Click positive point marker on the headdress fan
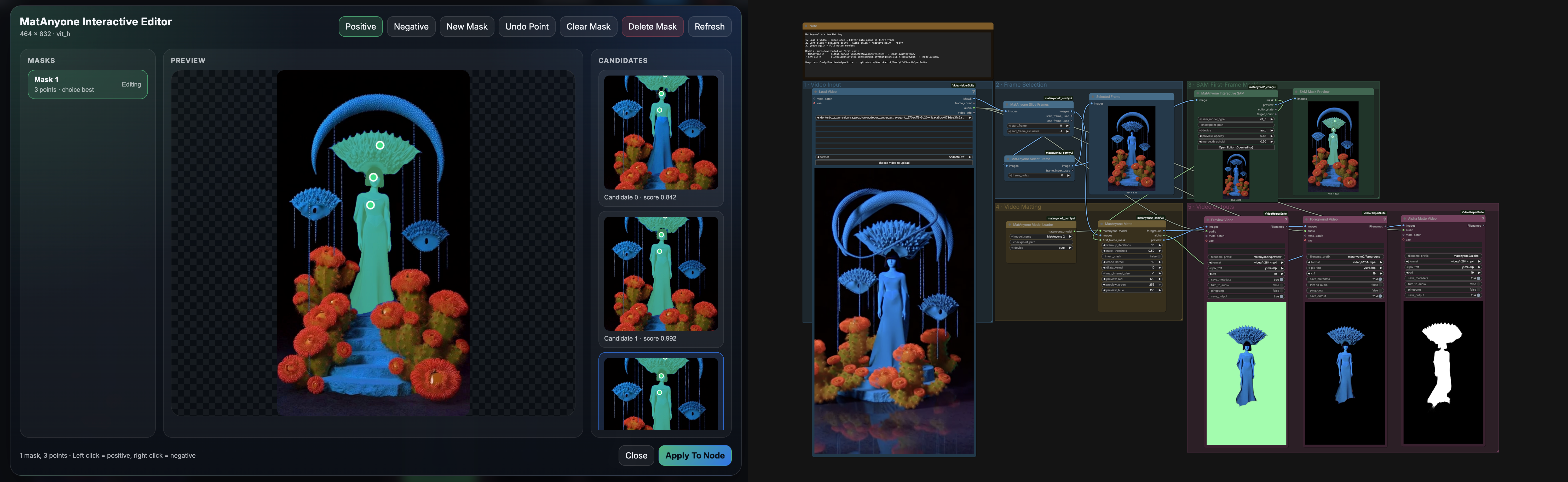Viewport: 1568px width, 482px height. click(x=380, y=145)
